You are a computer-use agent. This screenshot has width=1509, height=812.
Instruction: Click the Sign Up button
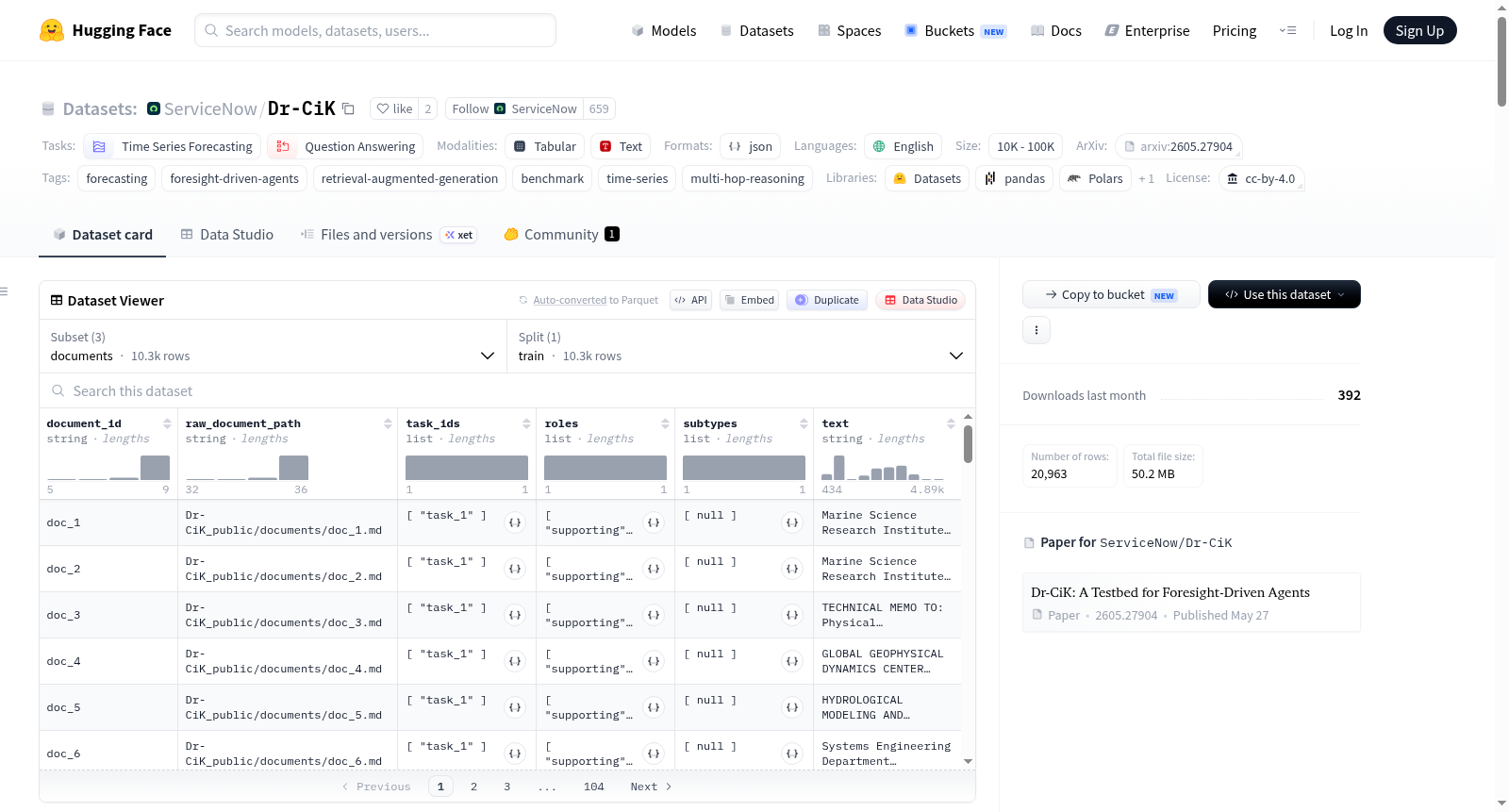point(1419,30)
